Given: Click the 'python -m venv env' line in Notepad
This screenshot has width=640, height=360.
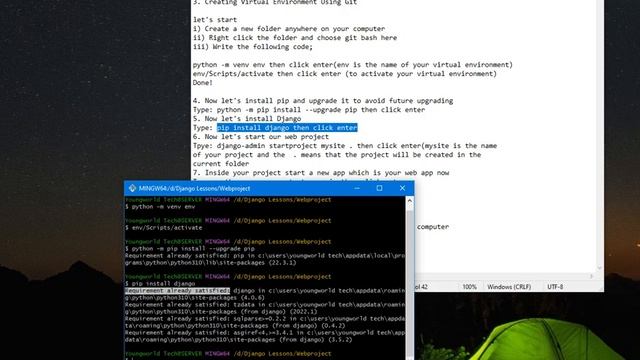Looking at the screenshot, I should tap(353, 65).
